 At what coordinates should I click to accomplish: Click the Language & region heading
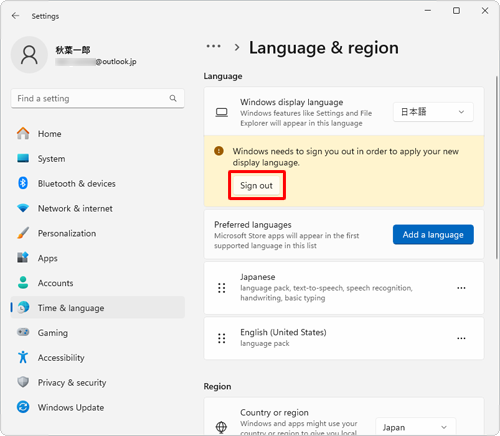[x=324, y=48]
